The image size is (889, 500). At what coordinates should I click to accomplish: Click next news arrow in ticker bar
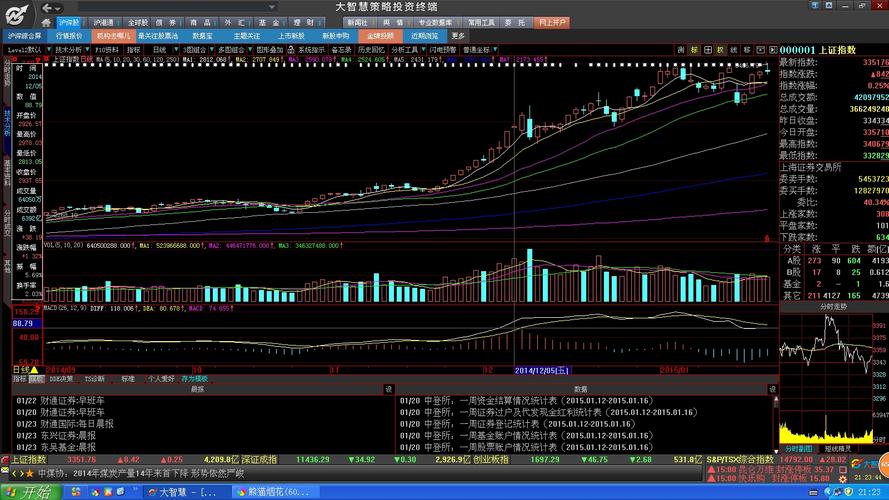pos(22,473)
